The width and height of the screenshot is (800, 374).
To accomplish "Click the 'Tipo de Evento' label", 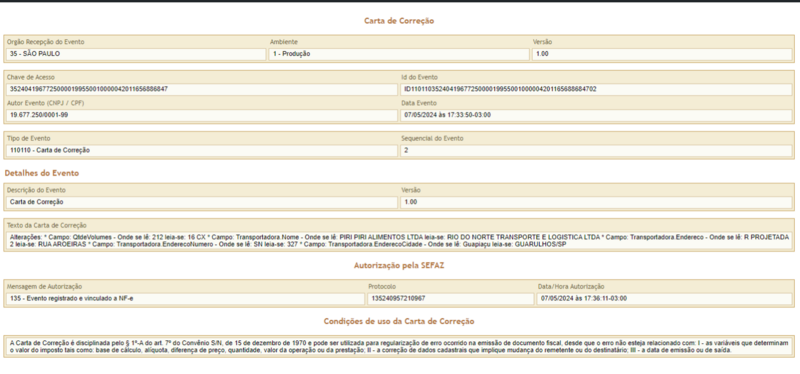I will 29,139.
